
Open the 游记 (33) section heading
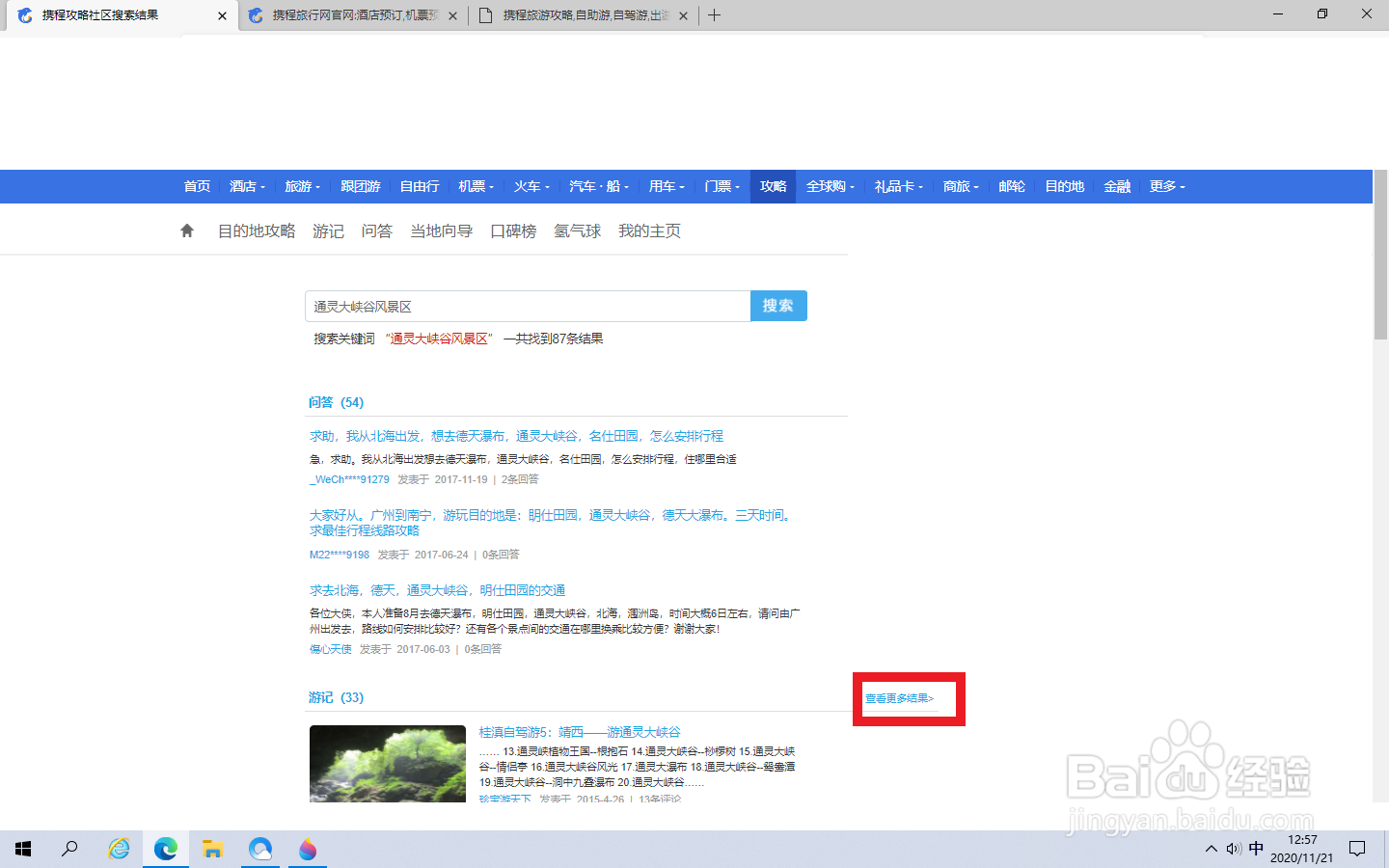(x=336, y=697)
